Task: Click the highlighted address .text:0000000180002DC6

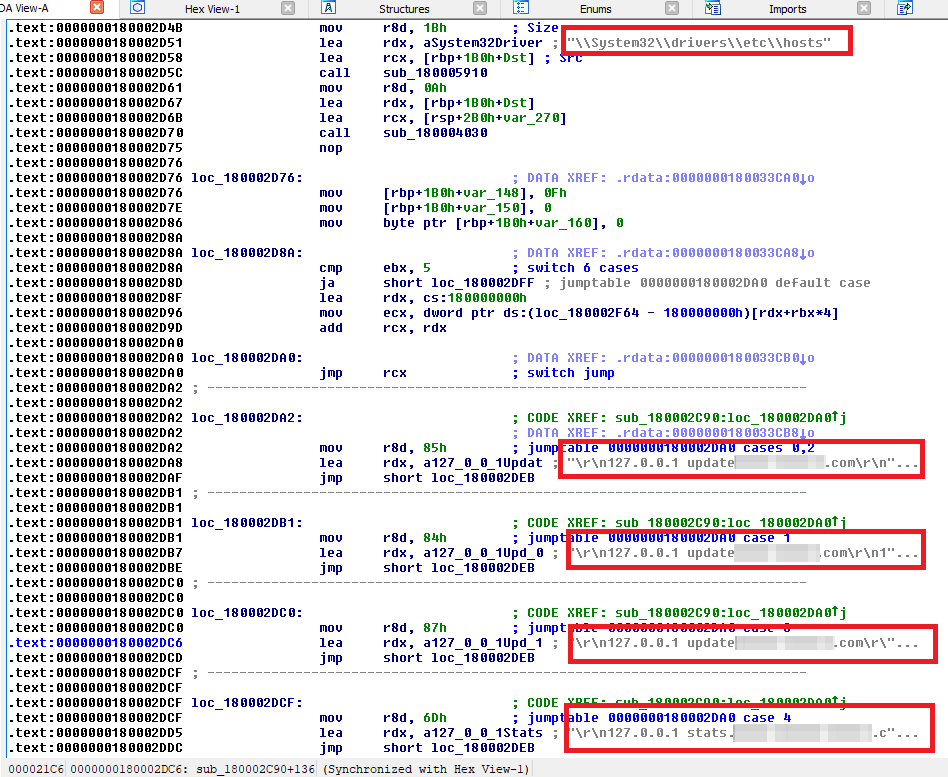Action: click(x=95, y=643)
